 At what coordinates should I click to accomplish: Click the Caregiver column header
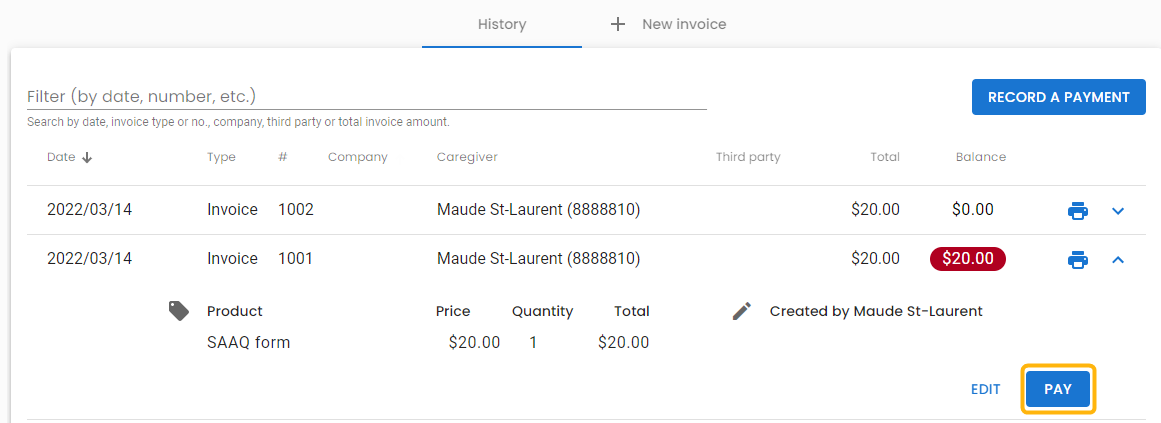coord(467,157)
